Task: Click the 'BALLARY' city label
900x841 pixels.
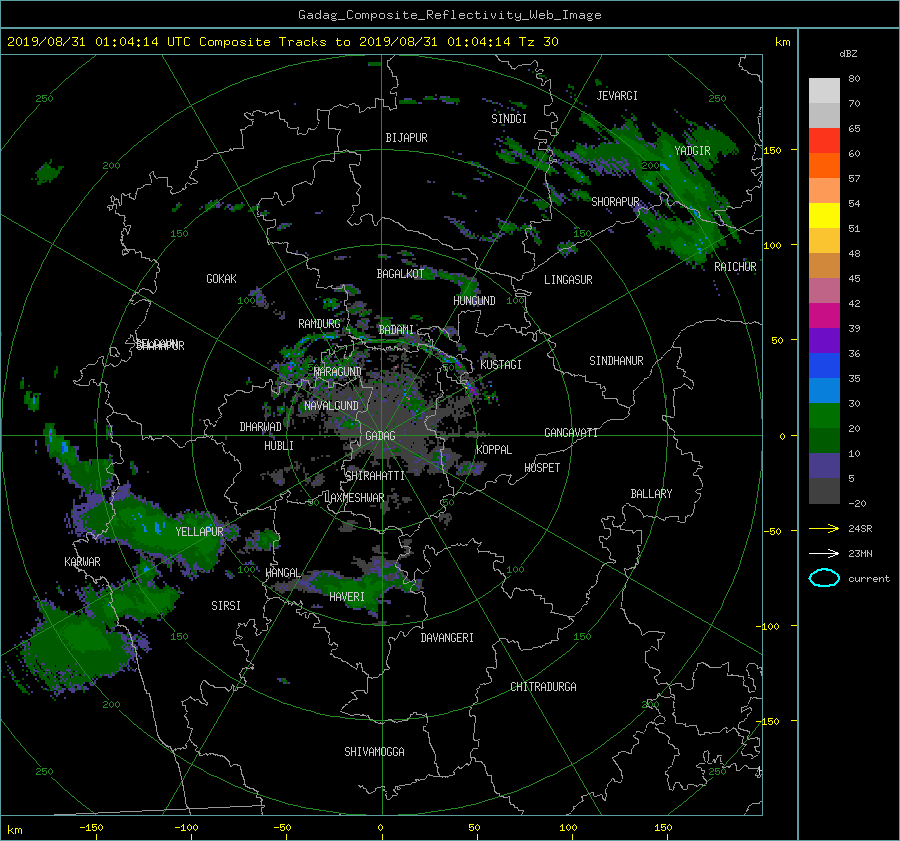Action: pos(651,494)
